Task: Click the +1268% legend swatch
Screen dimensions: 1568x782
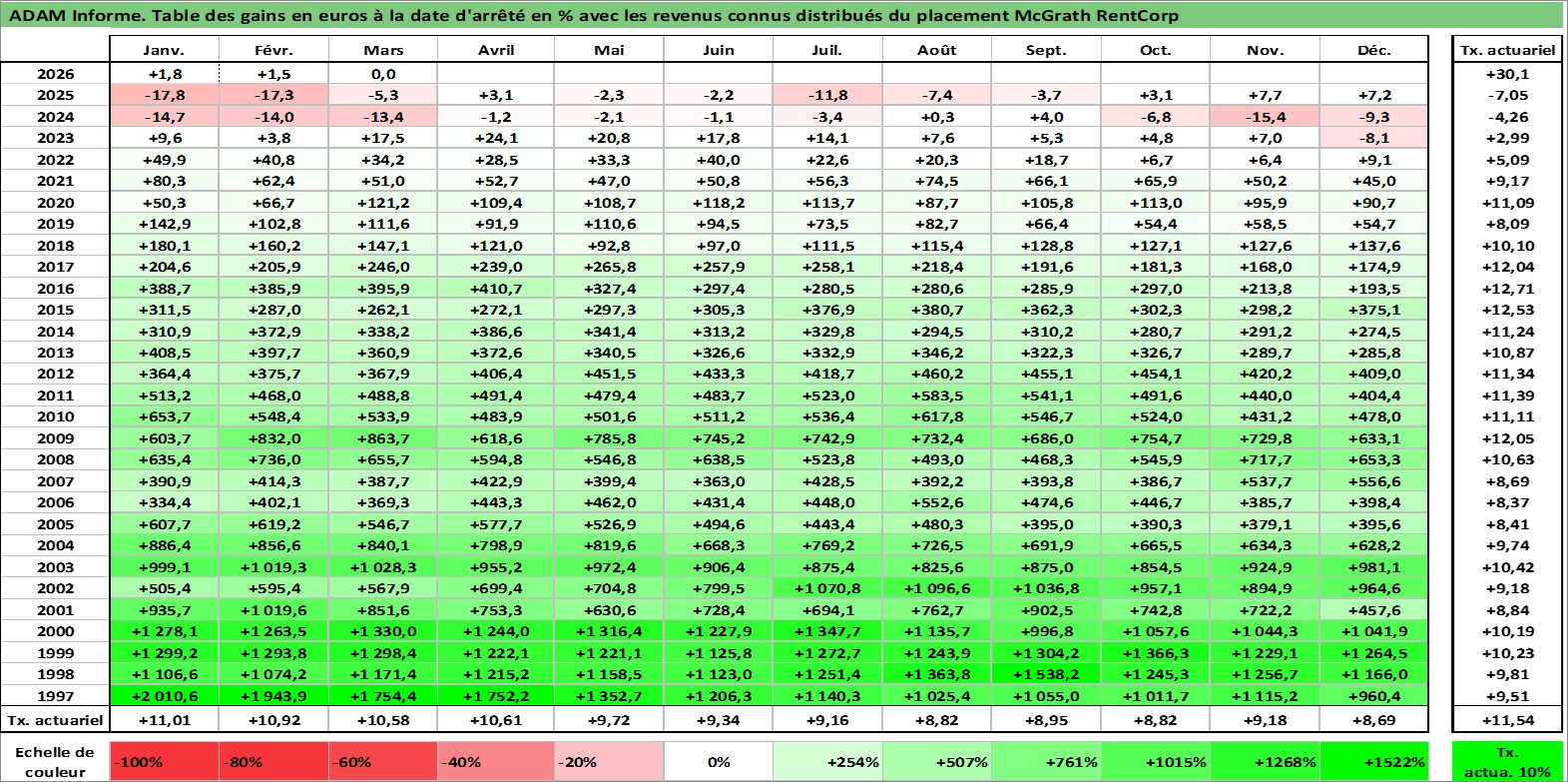Action: click(x=1265, y=761)
